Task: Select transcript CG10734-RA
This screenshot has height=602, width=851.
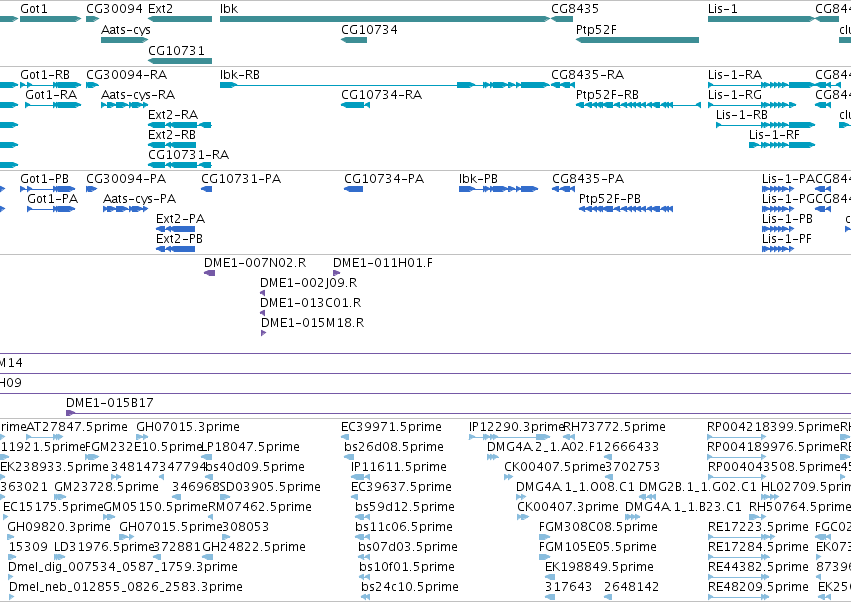Action: (355, 105)
